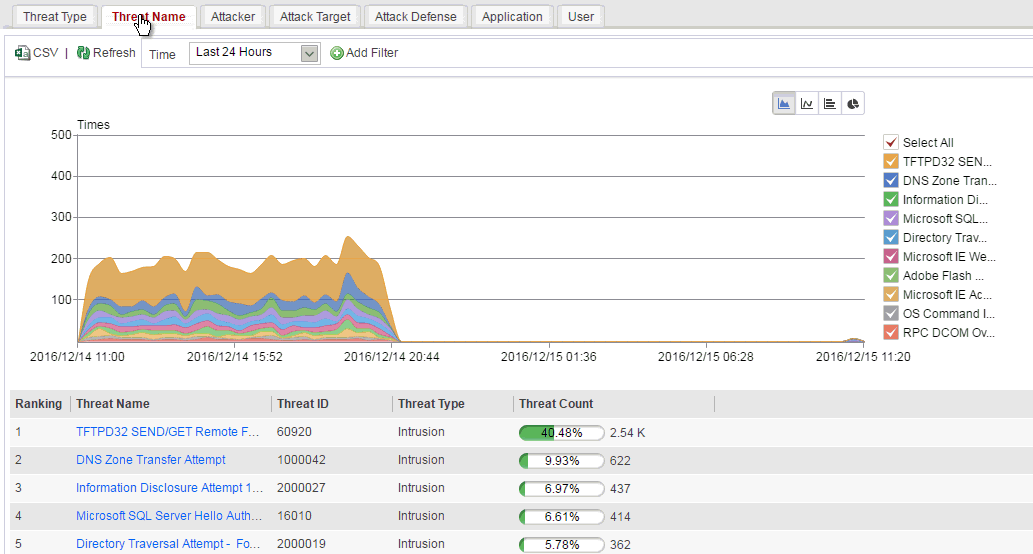
Task: Sort by Threat Count column header
Action: (x=556, y=404)
